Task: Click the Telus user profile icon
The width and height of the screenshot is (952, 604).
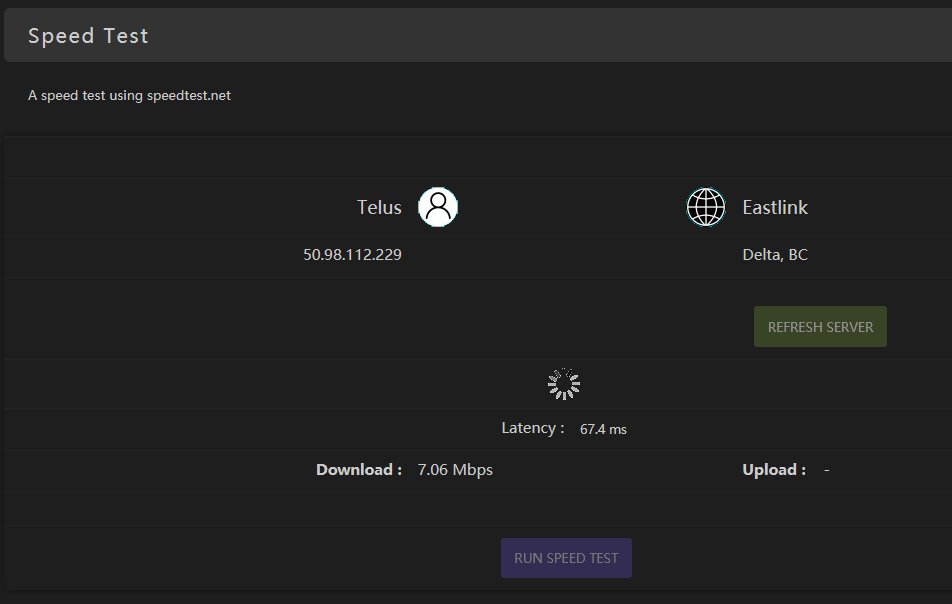Action: [437, 207]
